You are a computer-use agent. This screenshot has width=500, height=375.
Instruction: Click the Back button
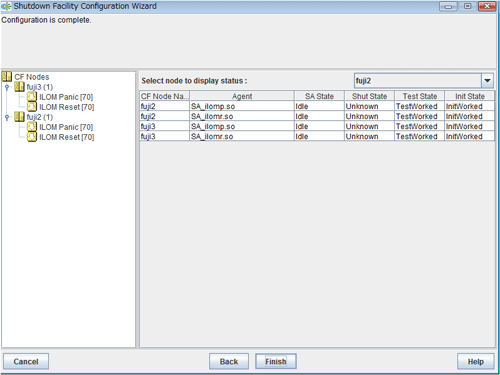click(x=229, y=361)
